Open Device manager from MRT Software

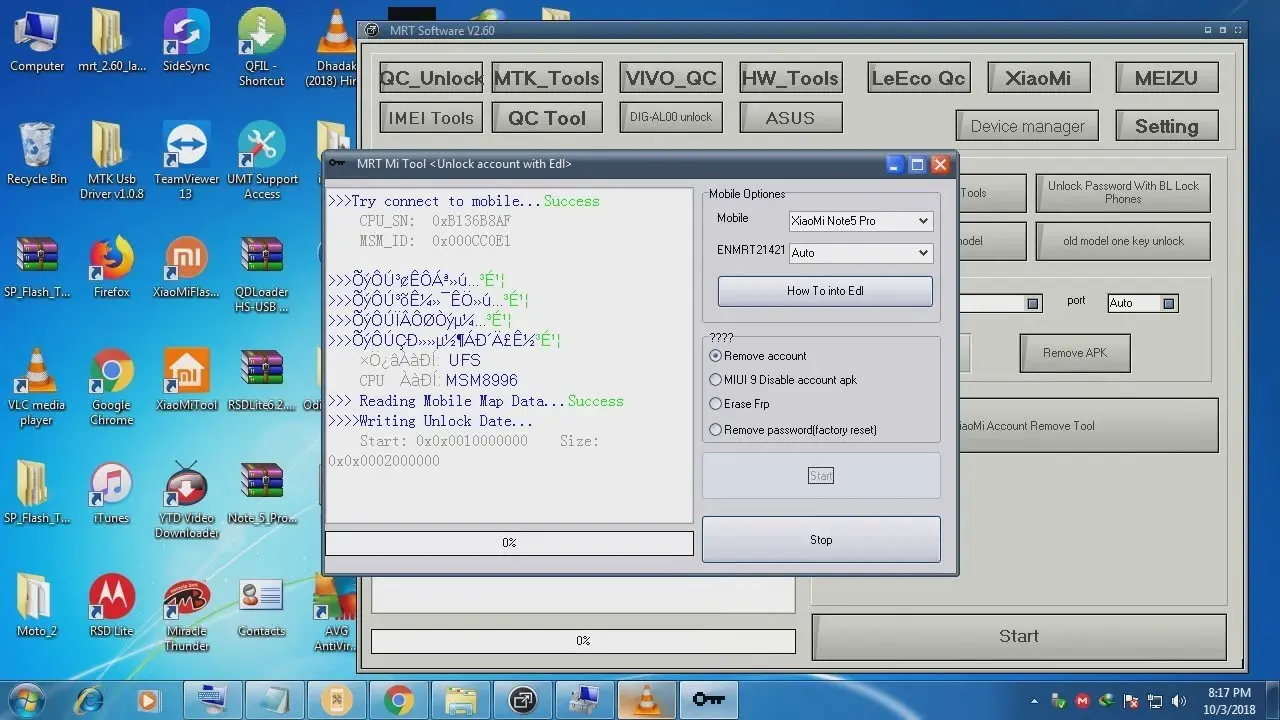pos(1027,126)
